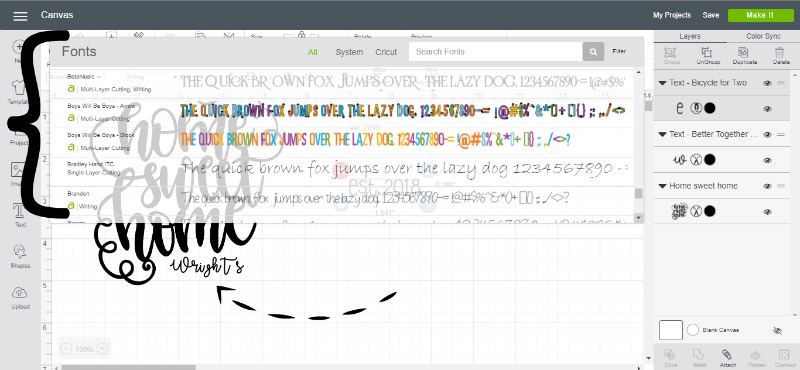
Task: Open the font Filter option
Action: point(619,52)
